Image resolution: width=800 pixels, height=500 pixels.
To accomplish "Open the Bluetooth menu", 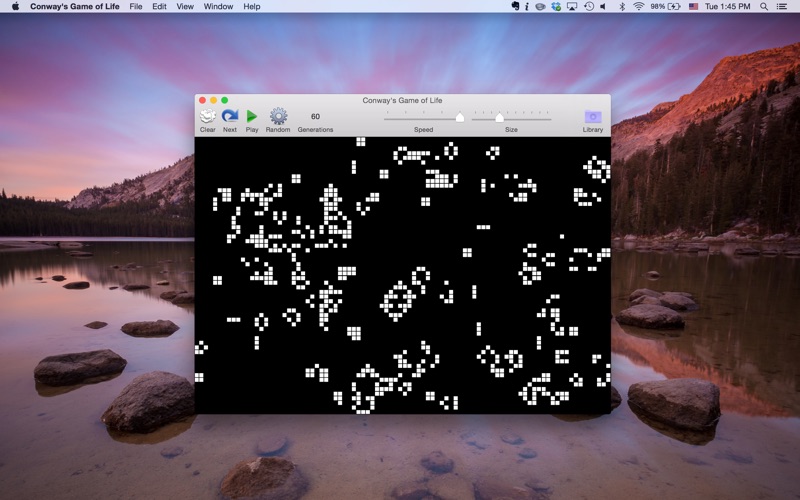I will tap(622, 6).
